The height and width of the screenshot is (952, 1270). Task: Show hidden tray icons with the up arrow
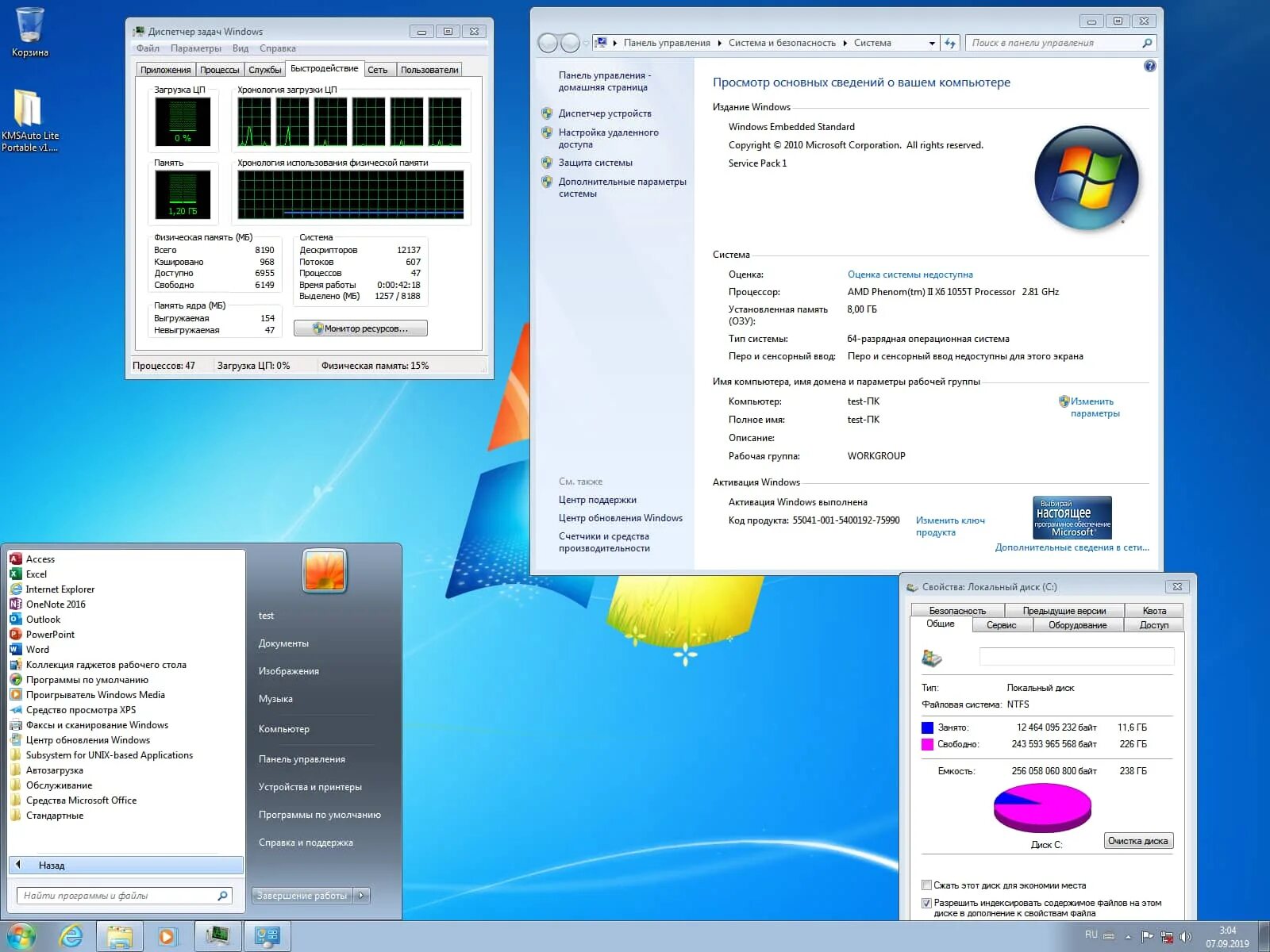[1128, 937]
